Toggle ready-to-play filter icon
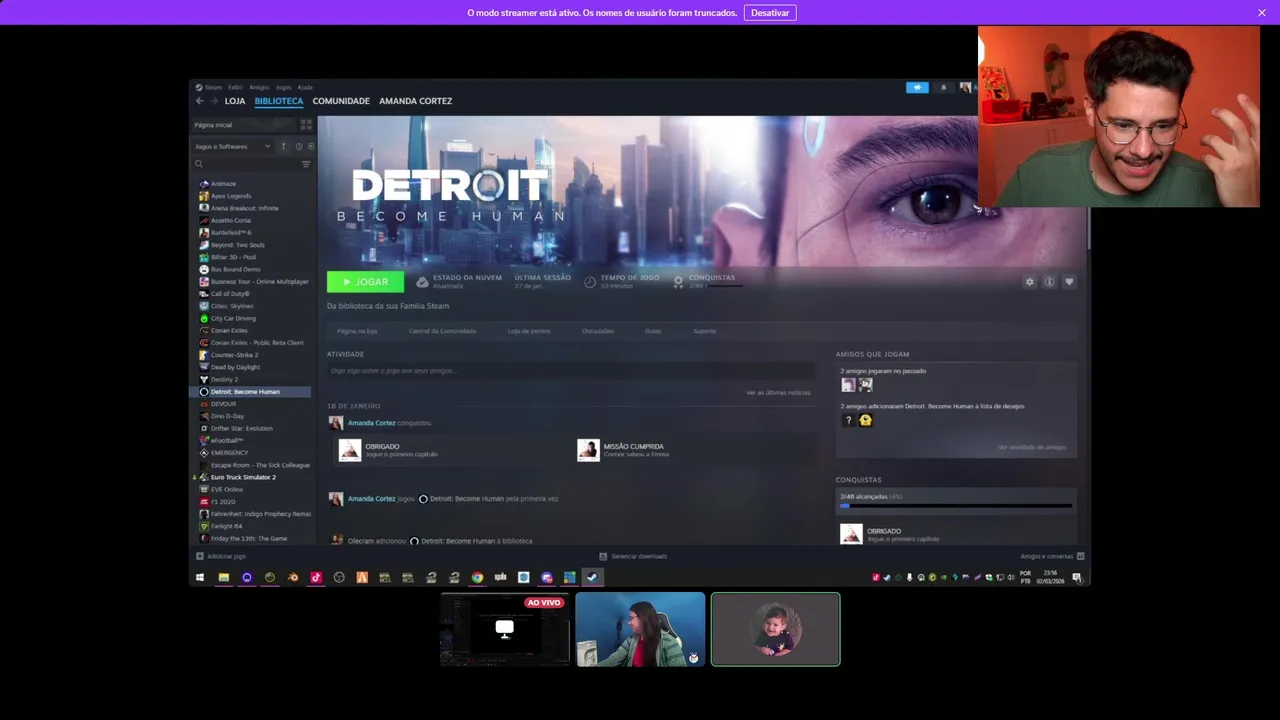Screen dimensions: 1280x720 [x=310, y=147]
